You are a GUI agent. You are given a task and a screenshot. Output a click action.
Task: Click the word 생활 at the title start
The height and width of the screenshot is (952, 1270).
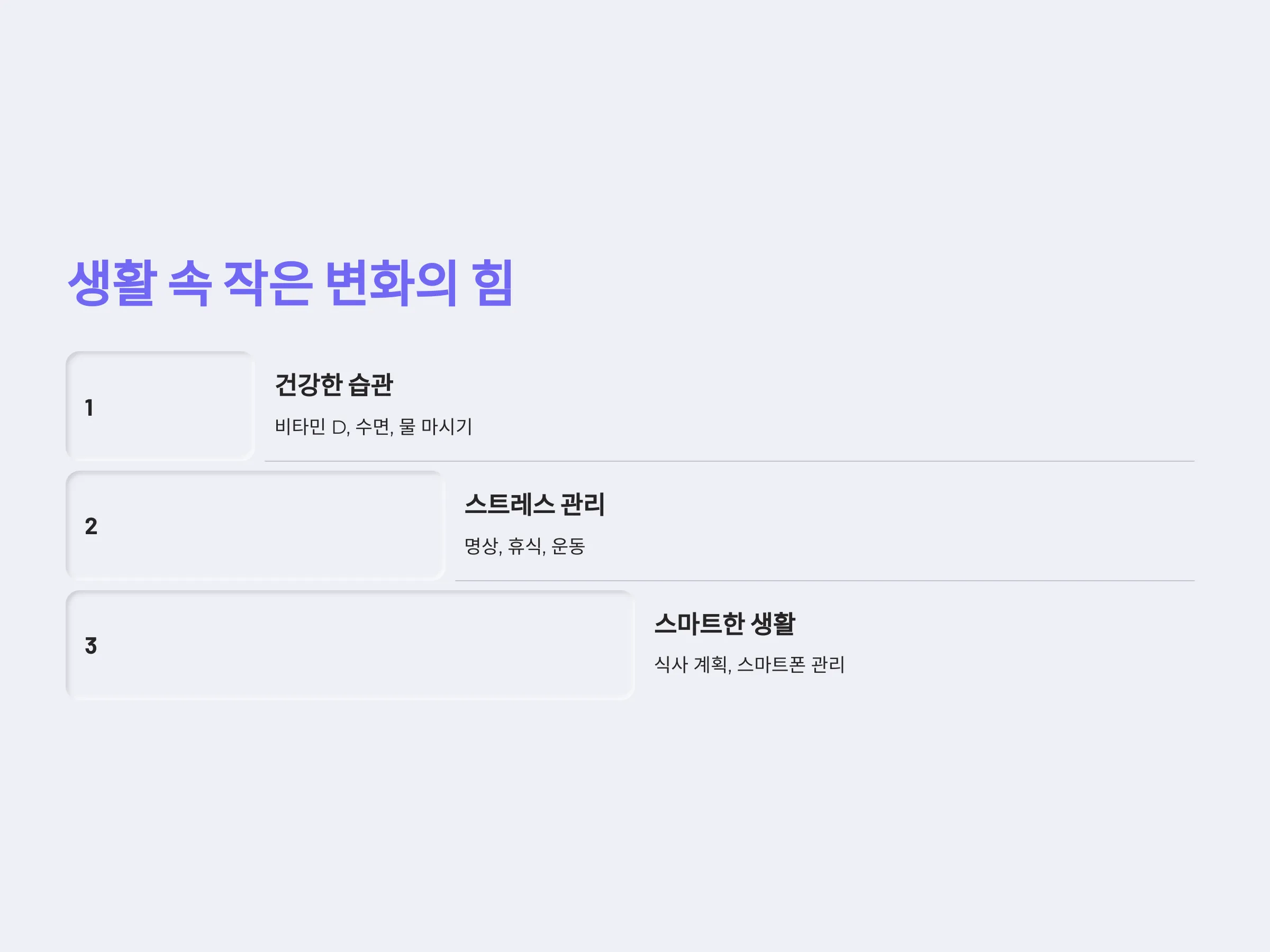(x=113, y=283)
